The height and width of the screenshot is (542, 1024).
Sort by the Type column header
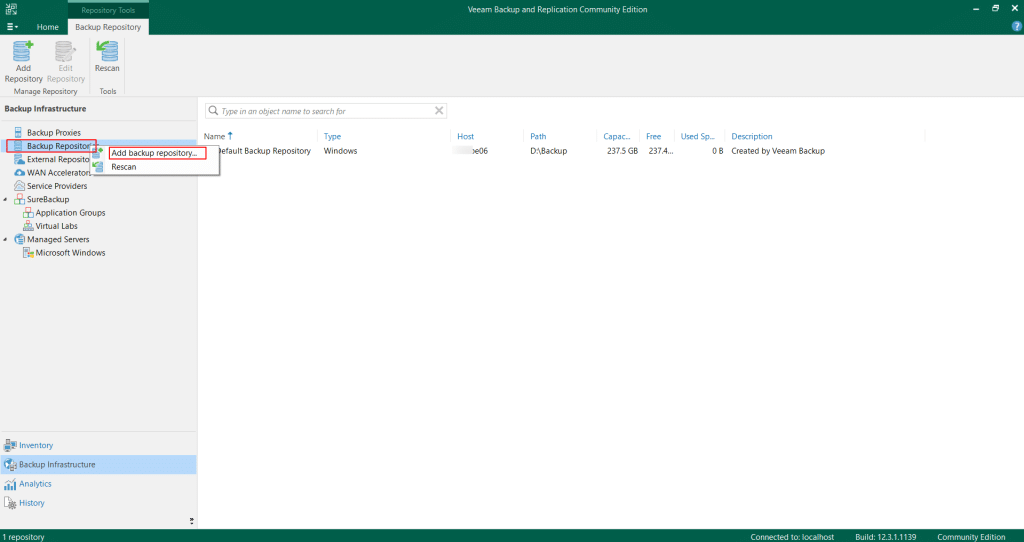(332, 136)
